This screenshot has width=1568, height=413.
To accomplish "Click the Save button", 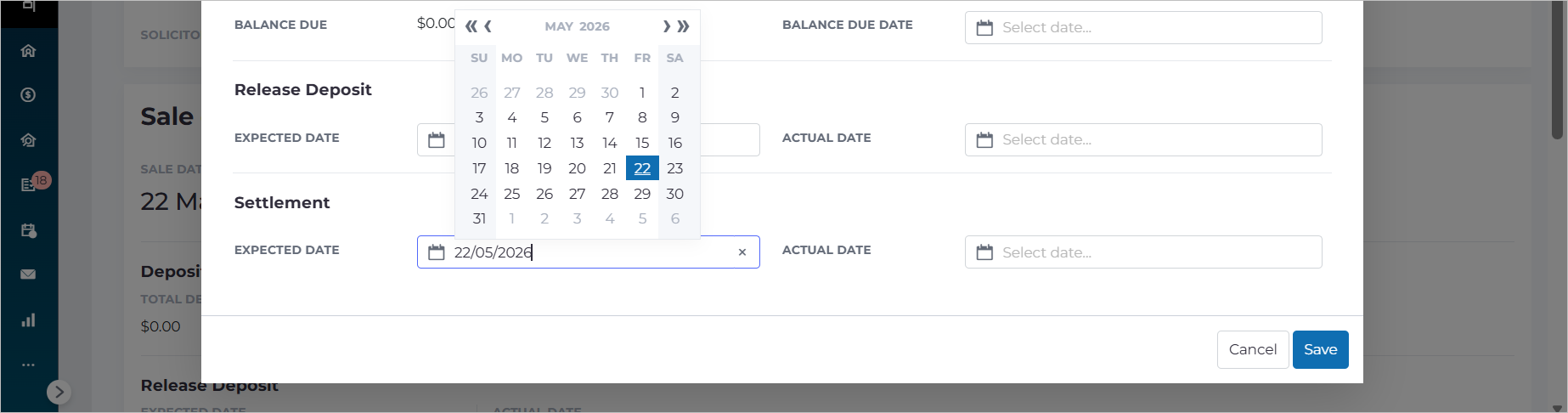I will pyautogui.click(x=1320, y=349).
